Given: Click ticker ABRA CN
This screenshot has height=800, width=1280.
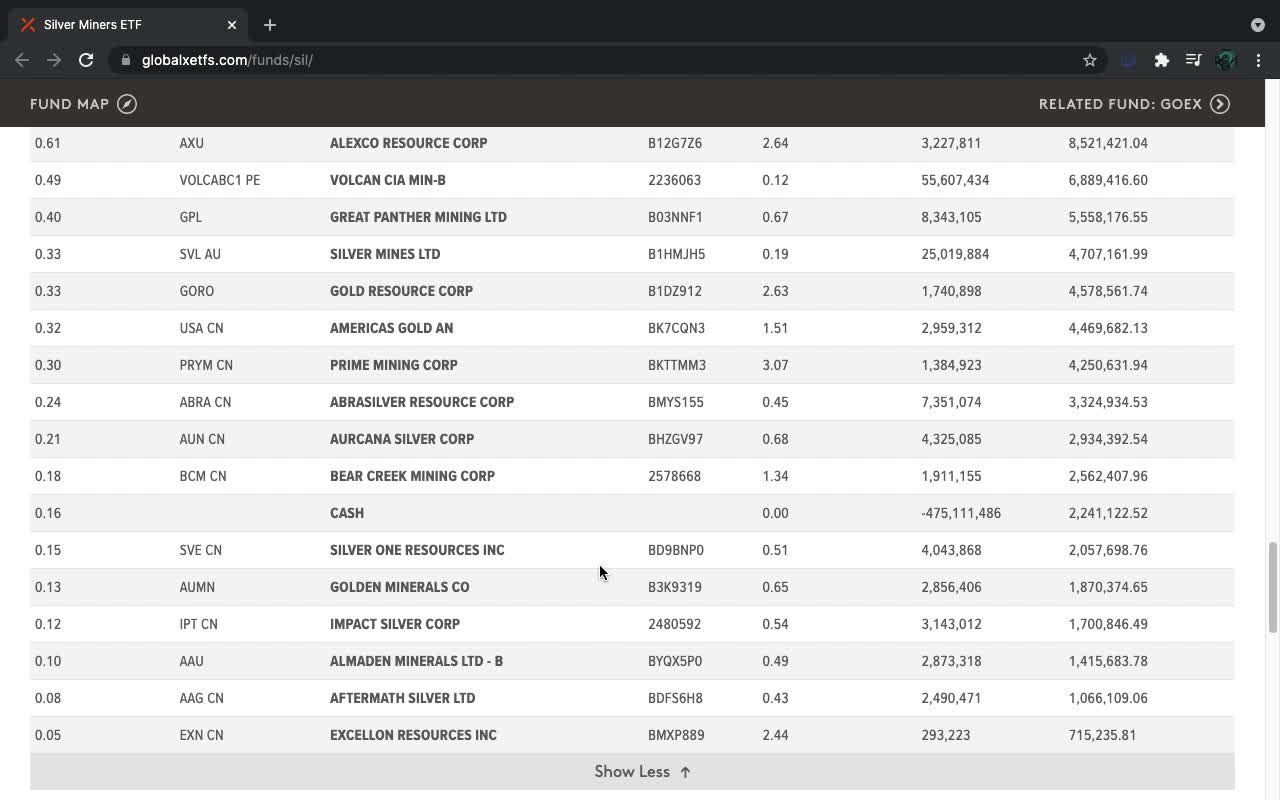Looking at the screenshot, I should click(x=205, y=402).
